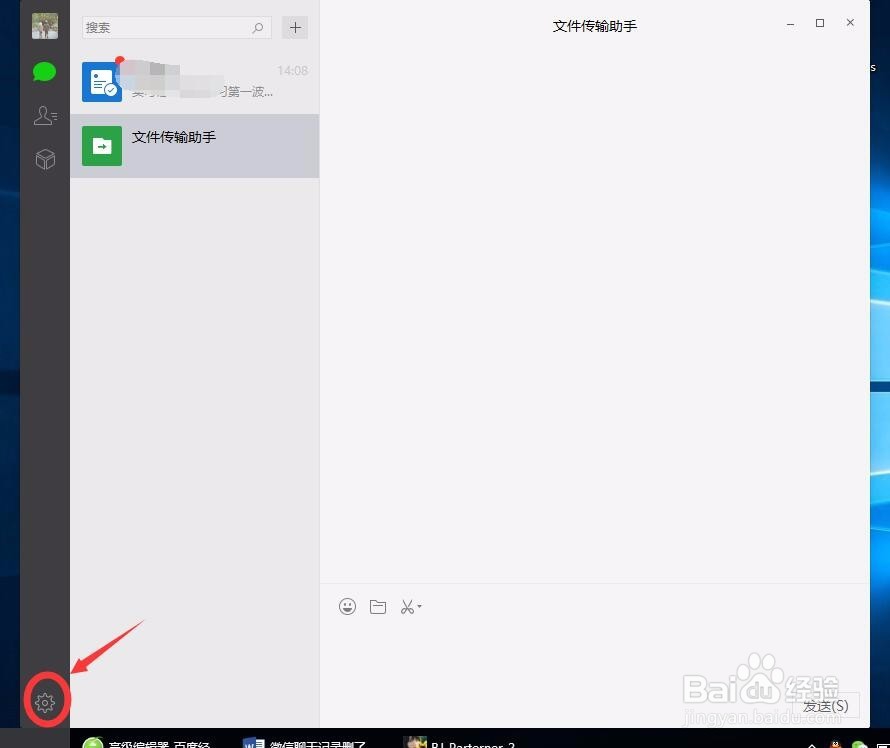Screen dimensions: 890x748
Task: Click the plus button to start group chat
Action: [295, 27]
